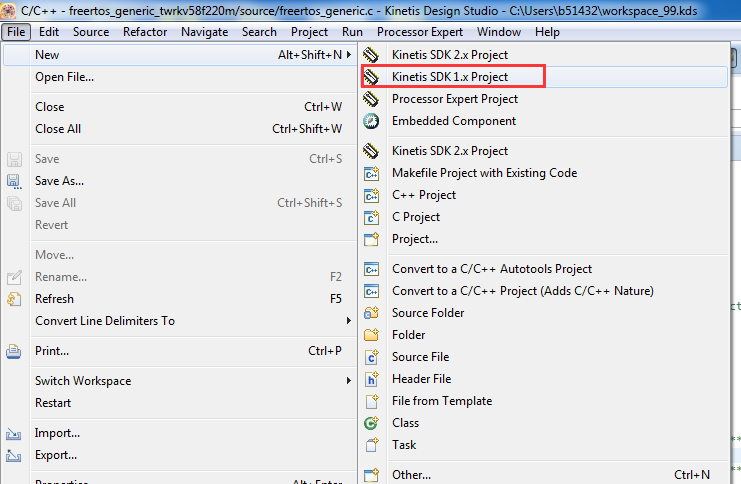Select Refresh in the File menu
This screenshot has width=741, height=484.
point(180,299)
